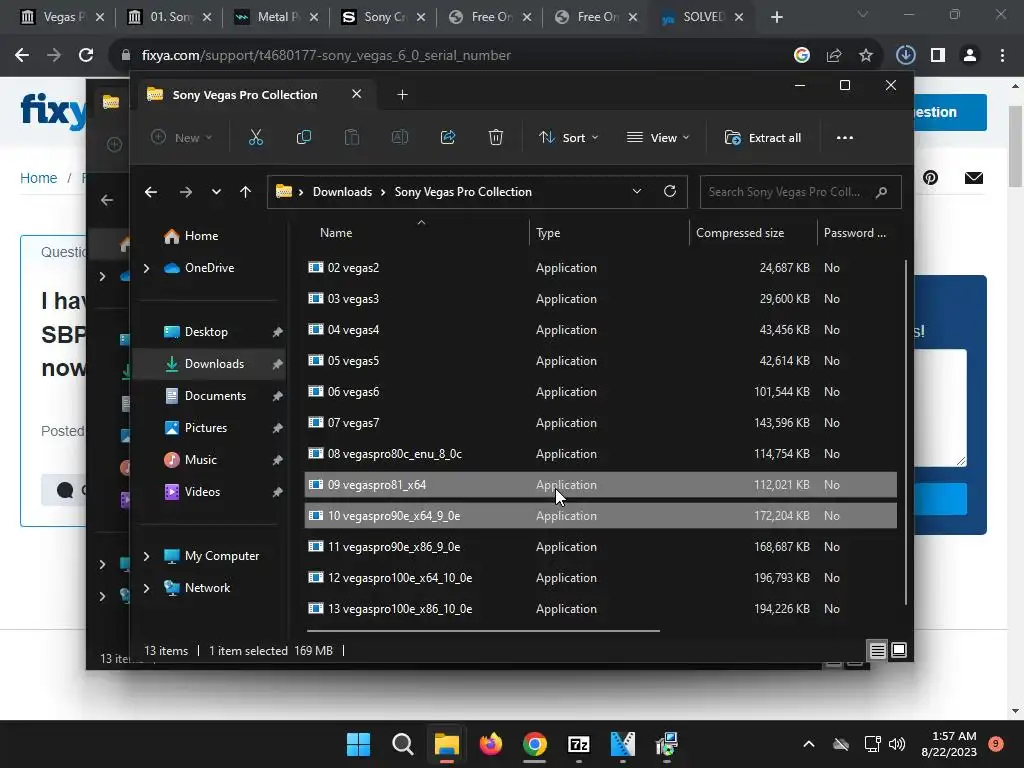Click the Paste clipboard icon

pos(351,138)
